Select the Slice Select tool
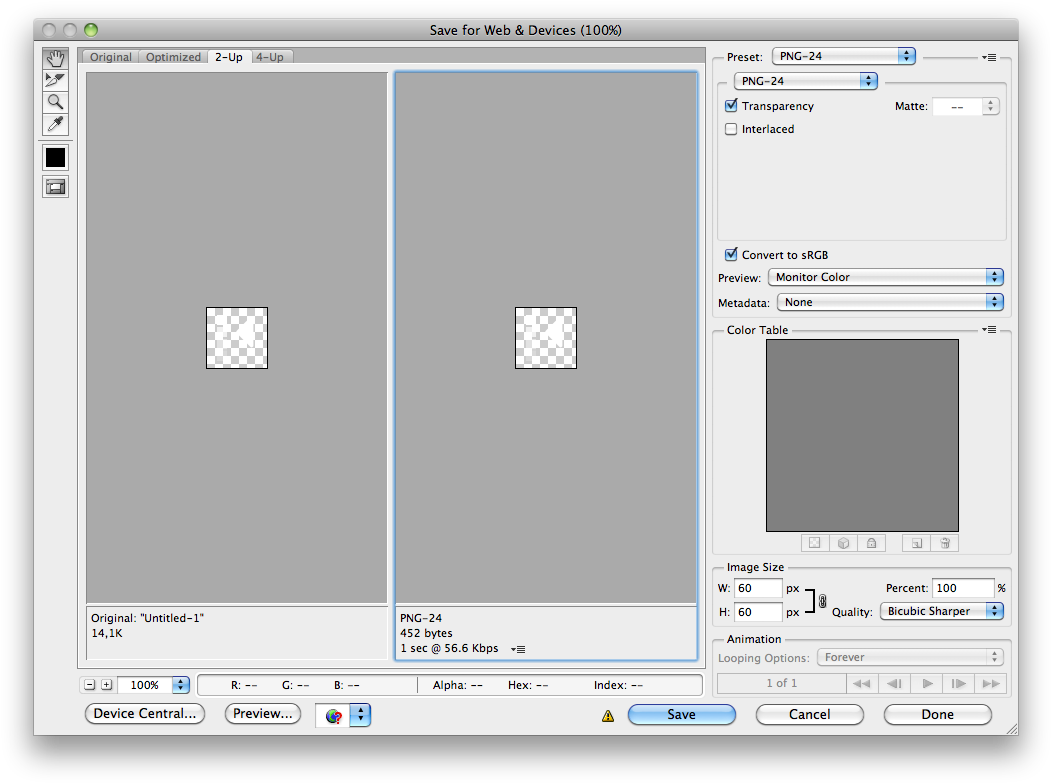 pos(54,80)
